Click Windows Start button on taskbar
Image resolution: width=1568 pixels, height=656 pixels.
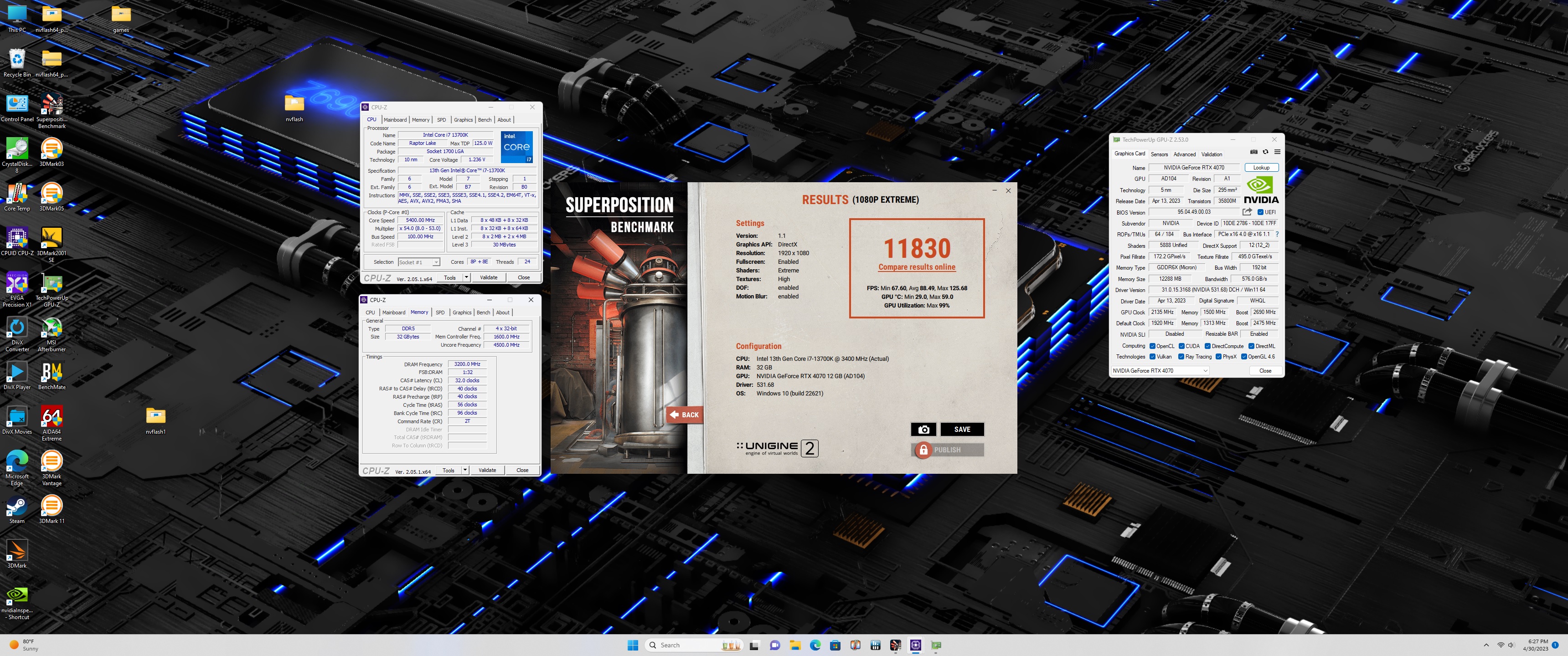tap(632, 645)
